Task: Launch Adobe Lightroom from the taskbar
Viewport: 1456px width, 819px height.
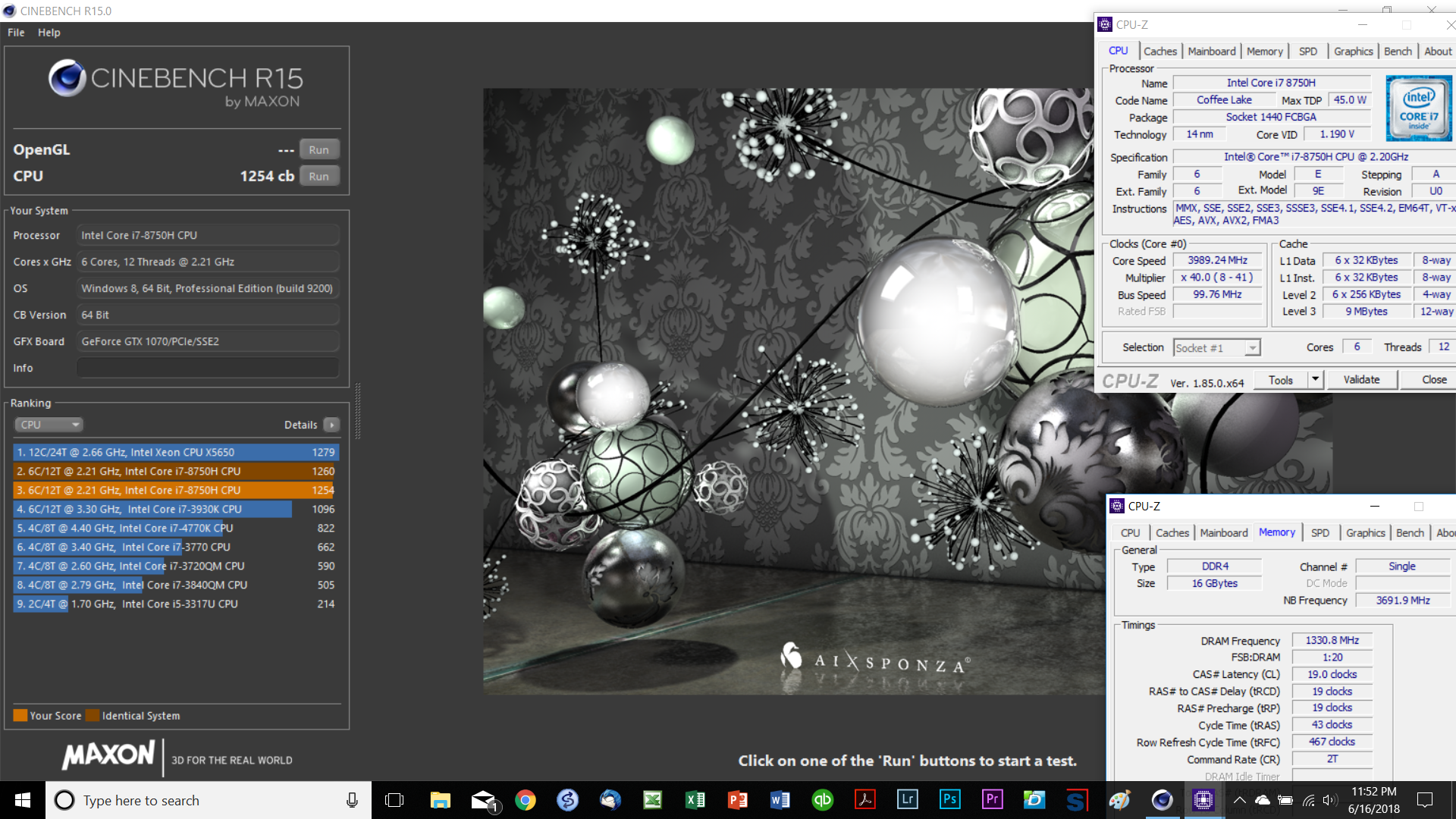Action: (x=907, y=800)
